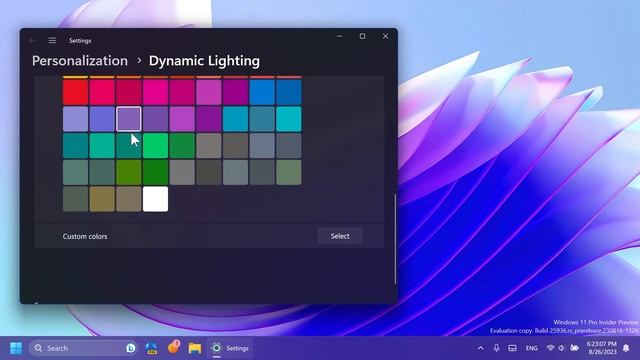Open Bing chat icon in the search box
Viewport: 640px width, 360px height.
click(x=131, y=348)
